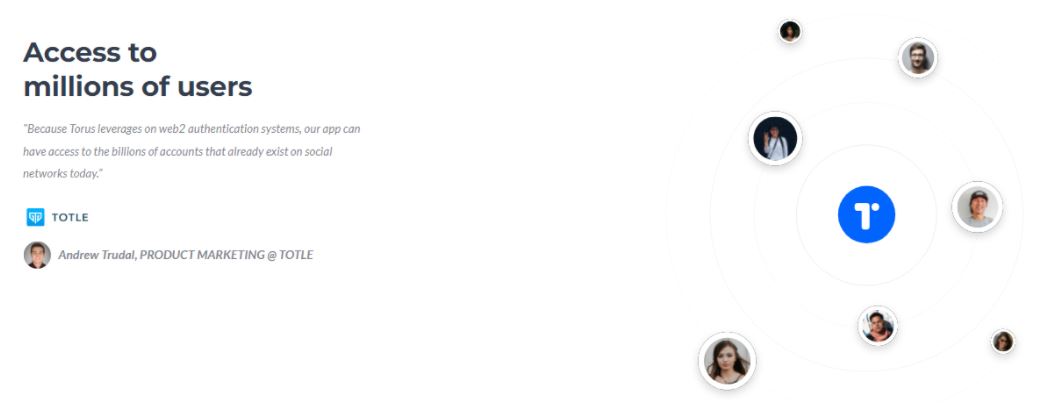Viewport: 1043px width, 414px height.
Task: Click the name Andrew Trudal
Action: click(97, 255)
